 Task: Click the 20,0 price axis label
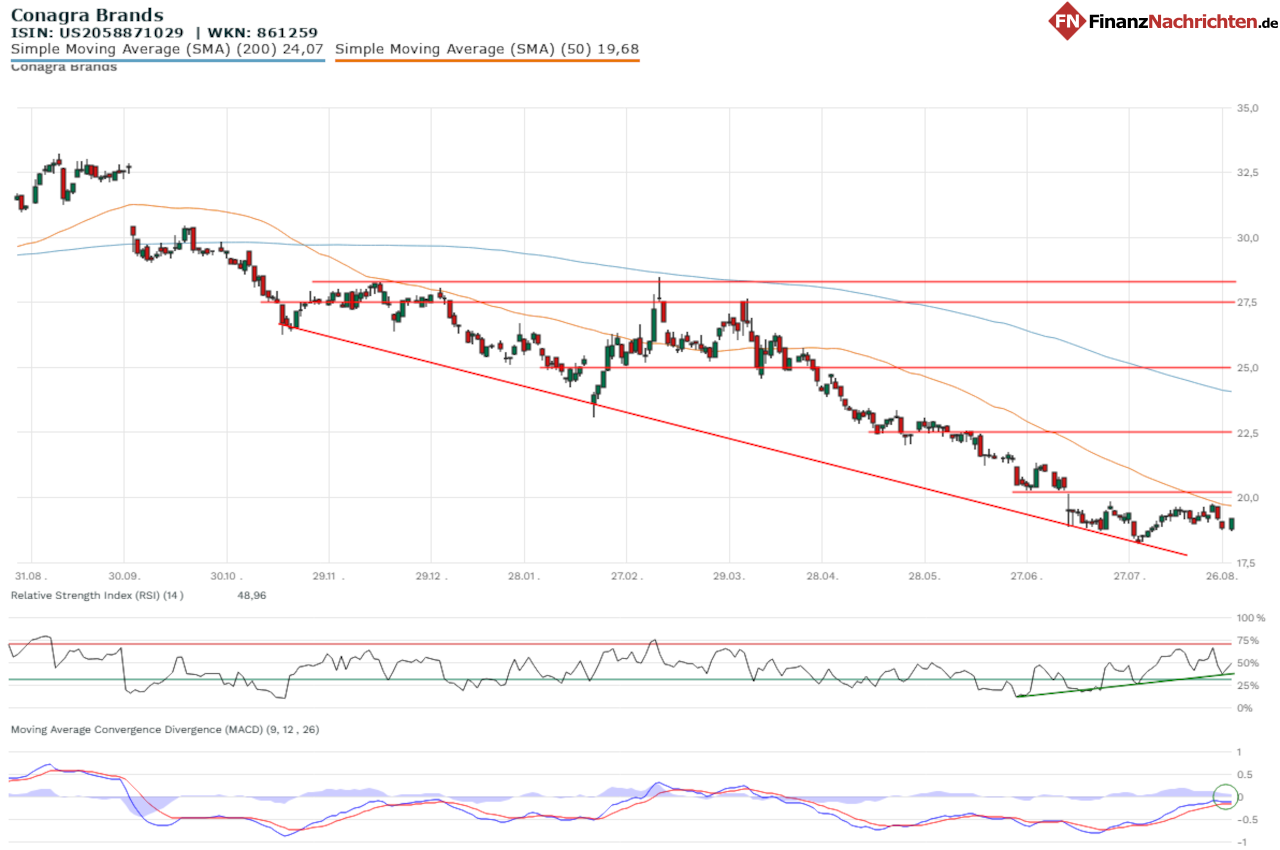(1246, 498)
